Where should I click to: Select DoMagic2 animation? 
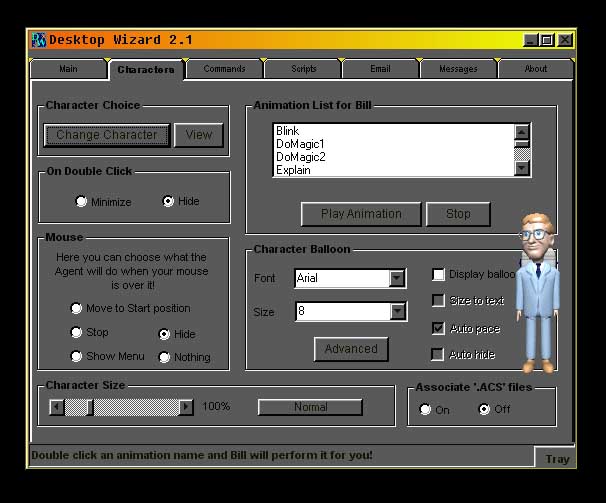coord(394,157)
